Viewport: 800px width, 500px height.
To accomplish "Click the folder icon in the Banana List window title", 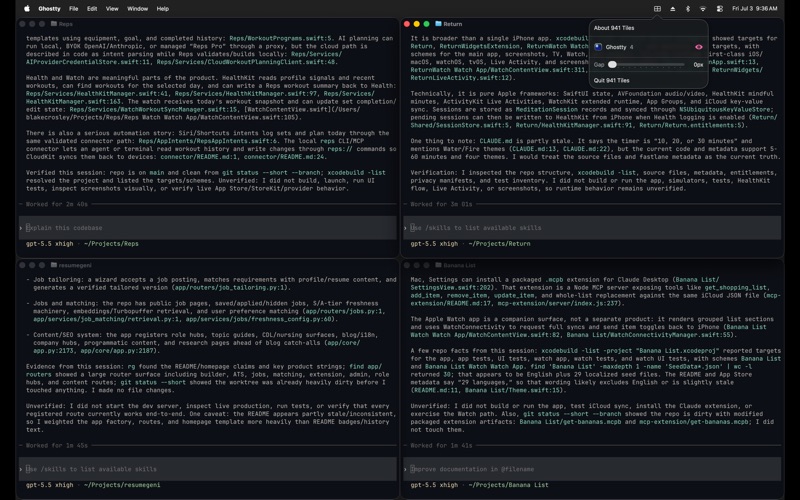I will [x=438, y=265].
